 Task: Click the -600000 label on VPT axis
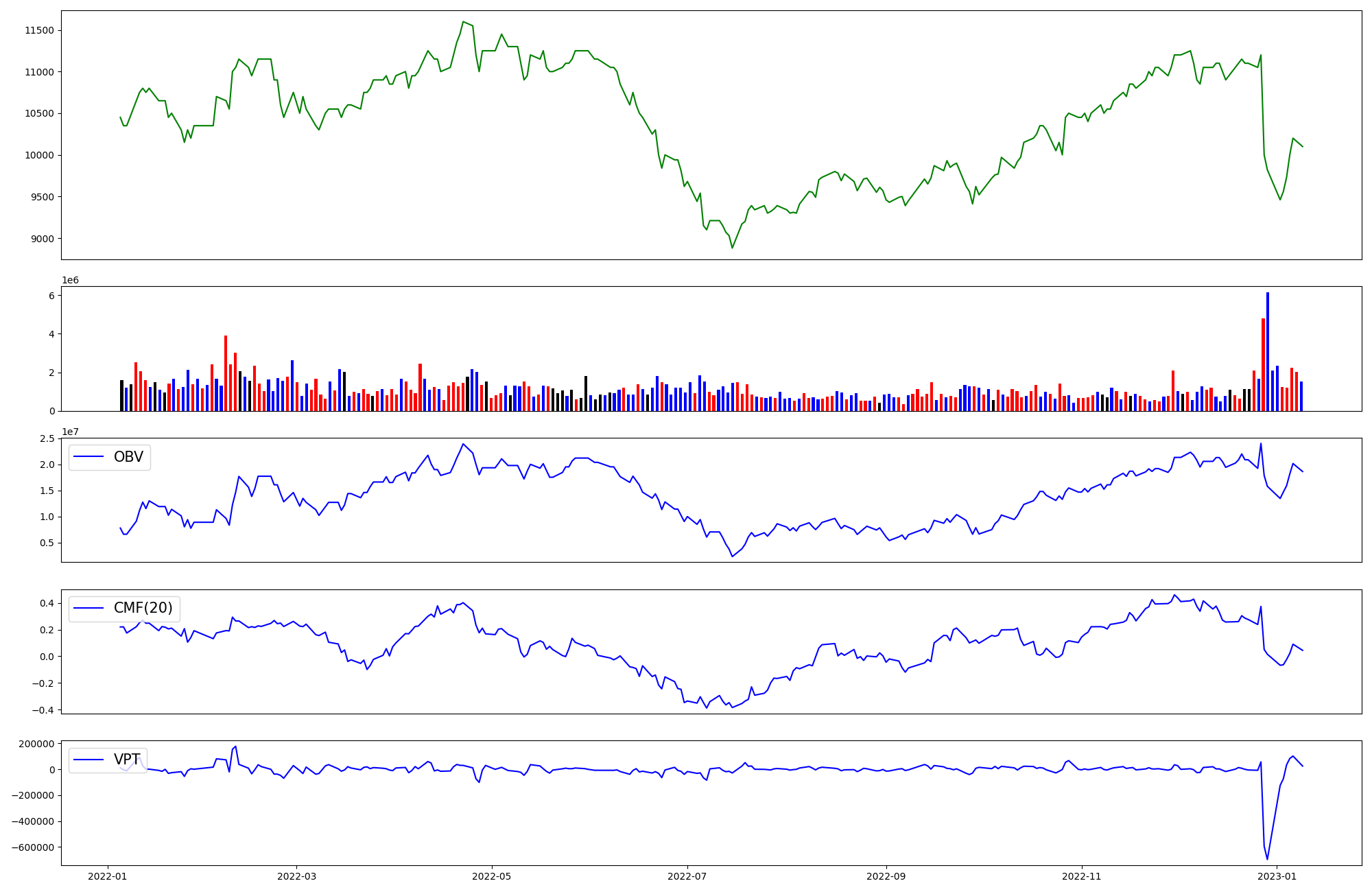click(x=33, y=847)
